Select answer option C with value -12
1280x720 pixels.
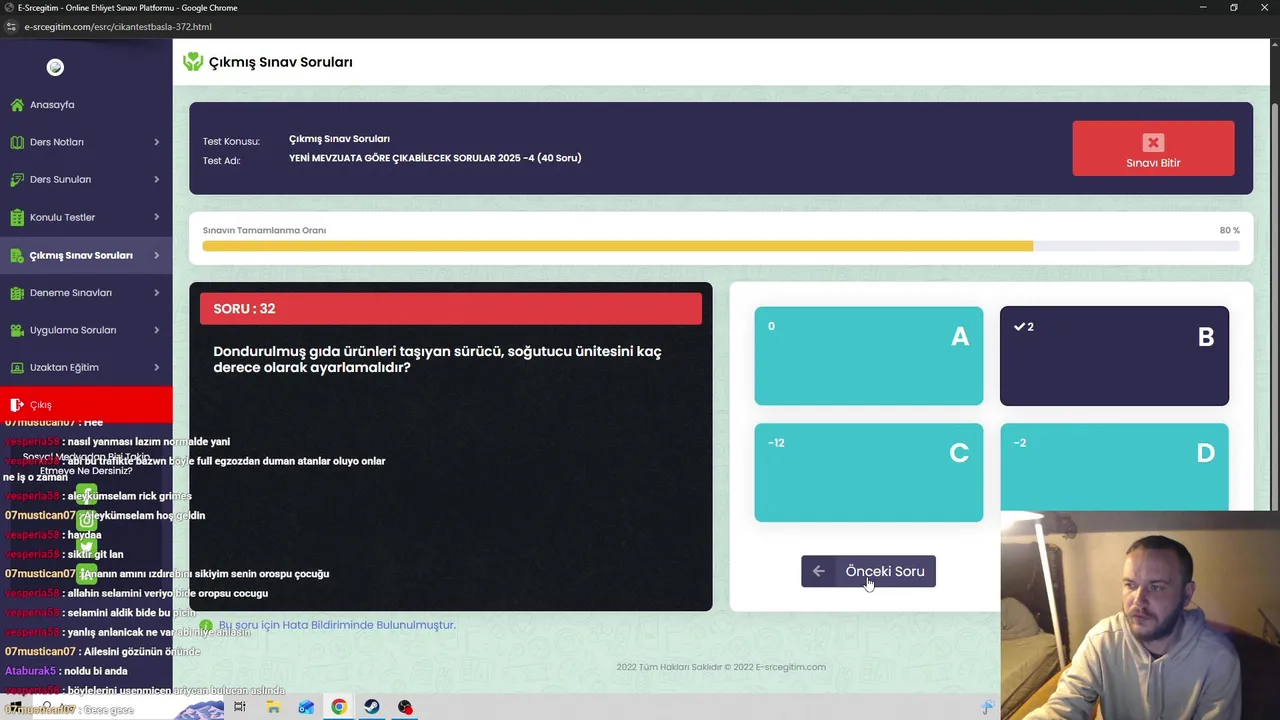(869, 472)
